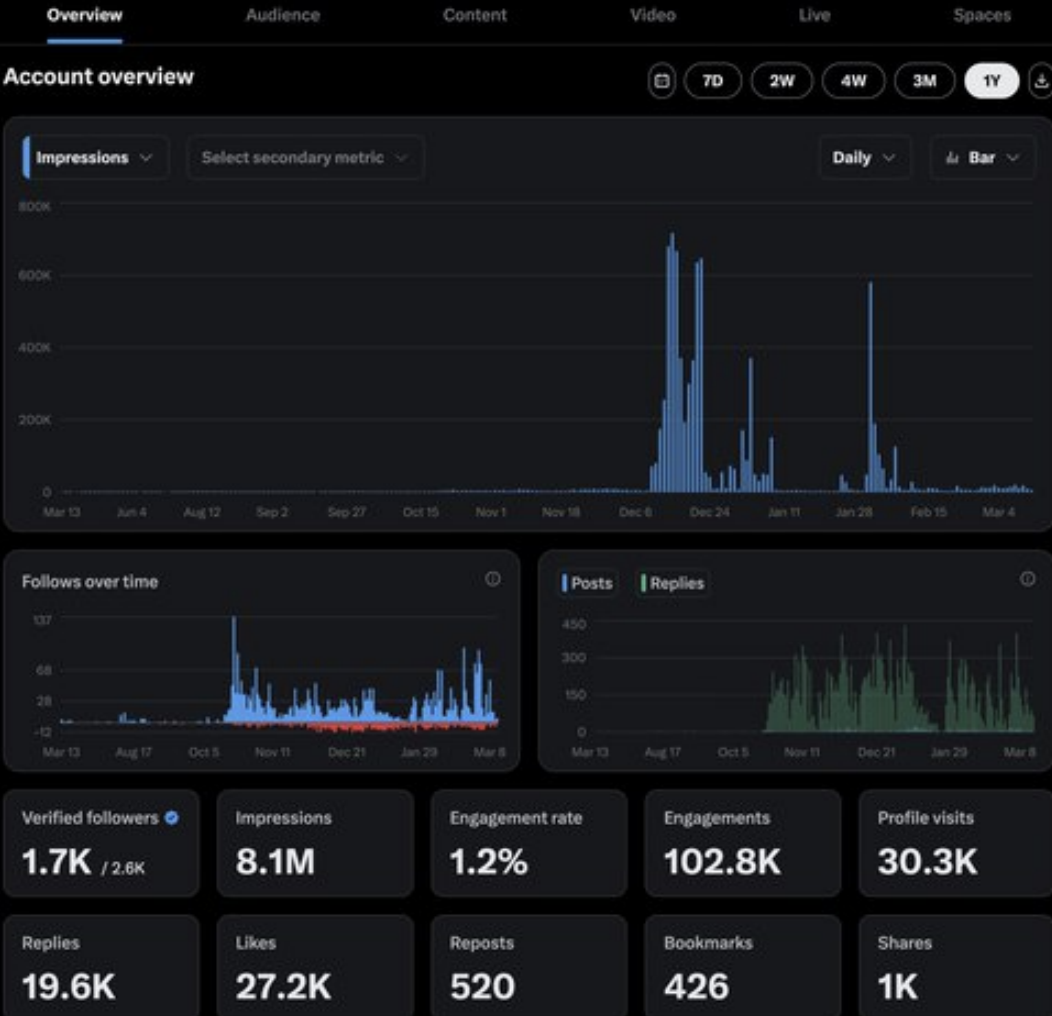Open the Spaces tab
The image size is (1052, 1016).
pyautogui.click(x=982, y=15)
